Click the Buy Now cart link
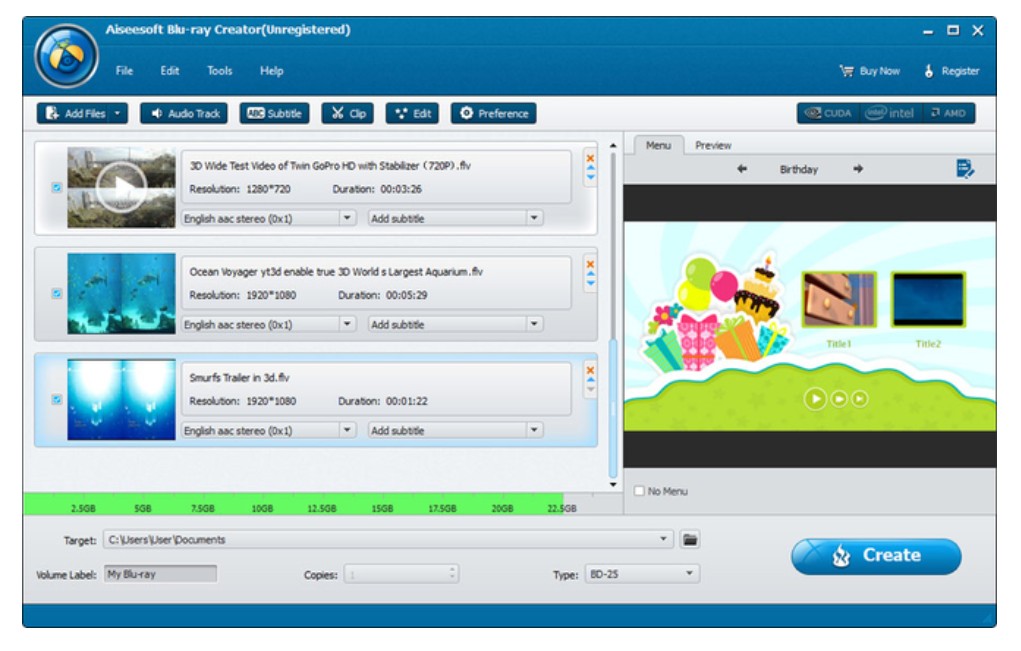 [870, 71]
